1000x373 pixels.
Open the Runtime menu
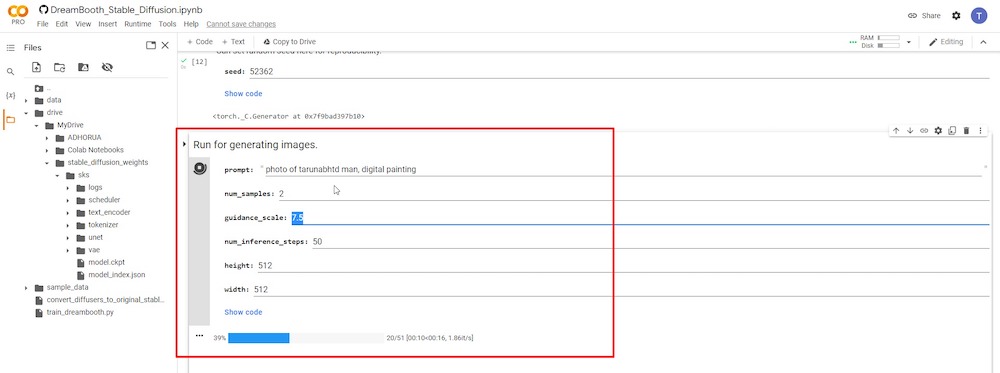(138, 24)
